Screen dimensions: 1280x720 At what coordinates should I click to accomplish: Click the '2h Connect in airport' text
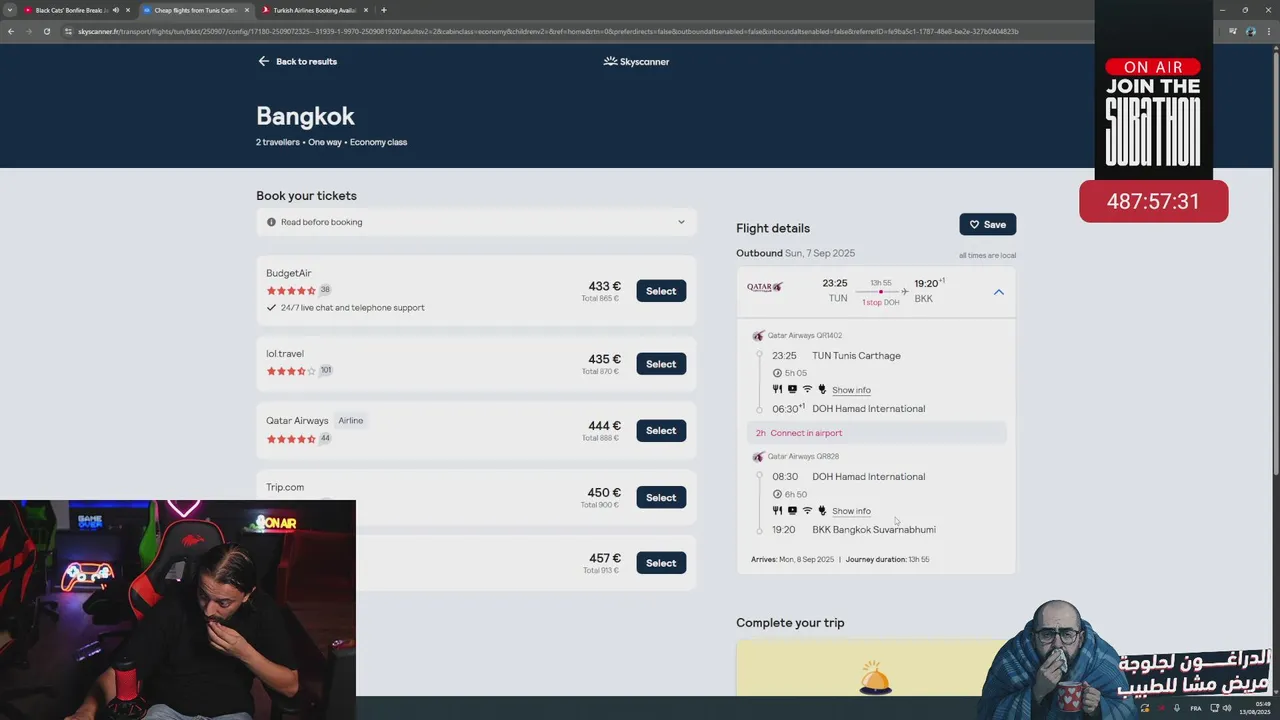799,433
